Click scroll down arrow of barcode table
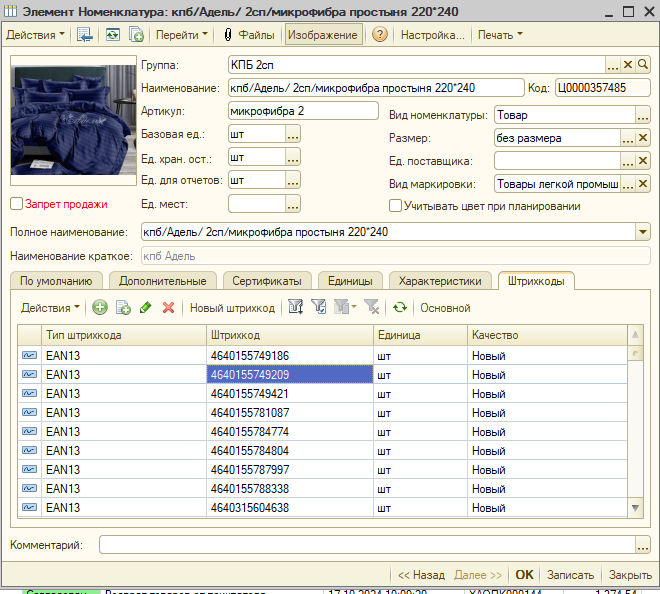 [x=635, y=508]
